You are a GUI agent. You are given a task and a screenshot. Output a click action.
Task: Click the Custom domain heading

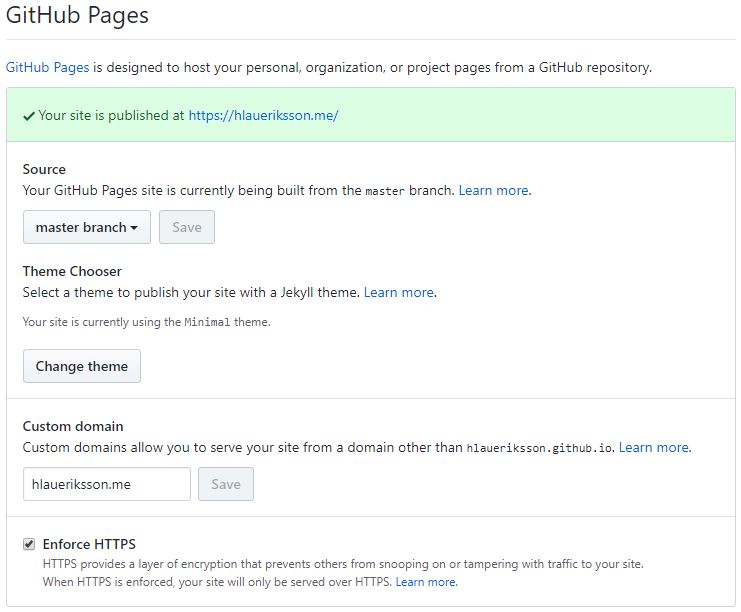73,427
